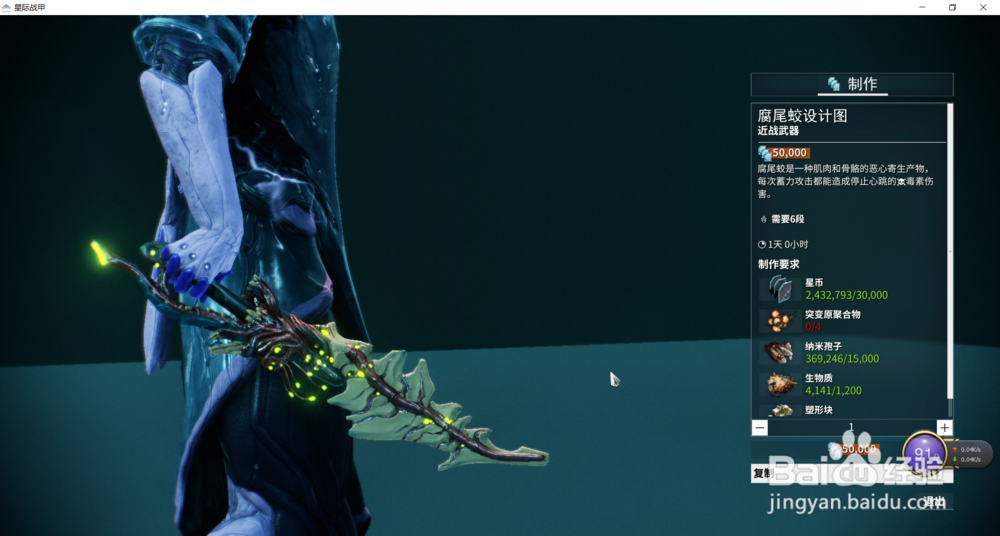Open the 制作 tab
The height and width of the screenshot is (536, 1000).
click(853, 84)
